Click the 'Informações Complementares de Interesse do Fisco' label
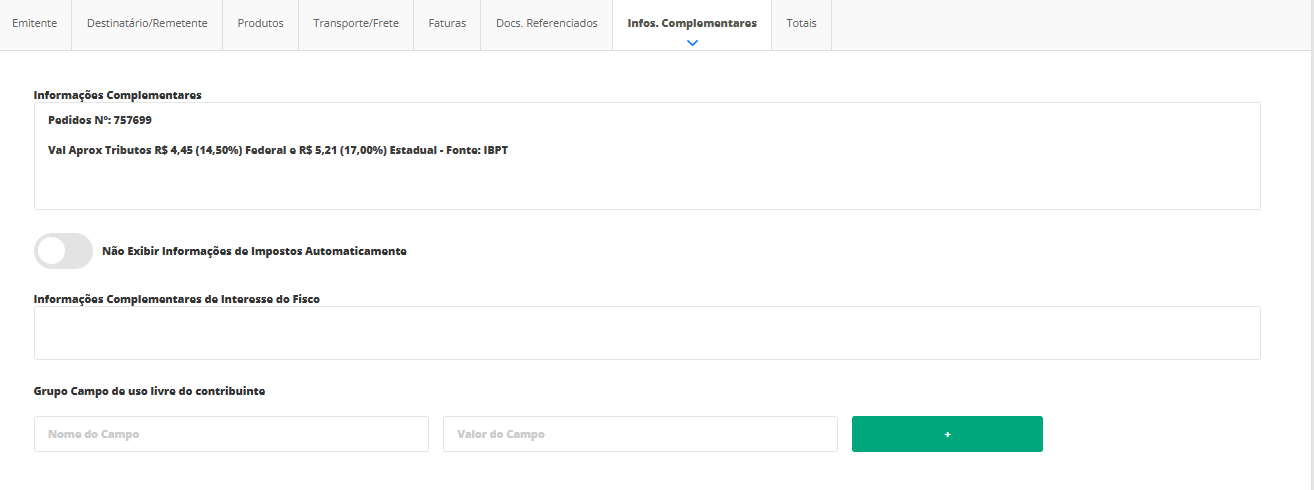The height and width of the screenshot is (490, 1314). [x=177, y=298]
